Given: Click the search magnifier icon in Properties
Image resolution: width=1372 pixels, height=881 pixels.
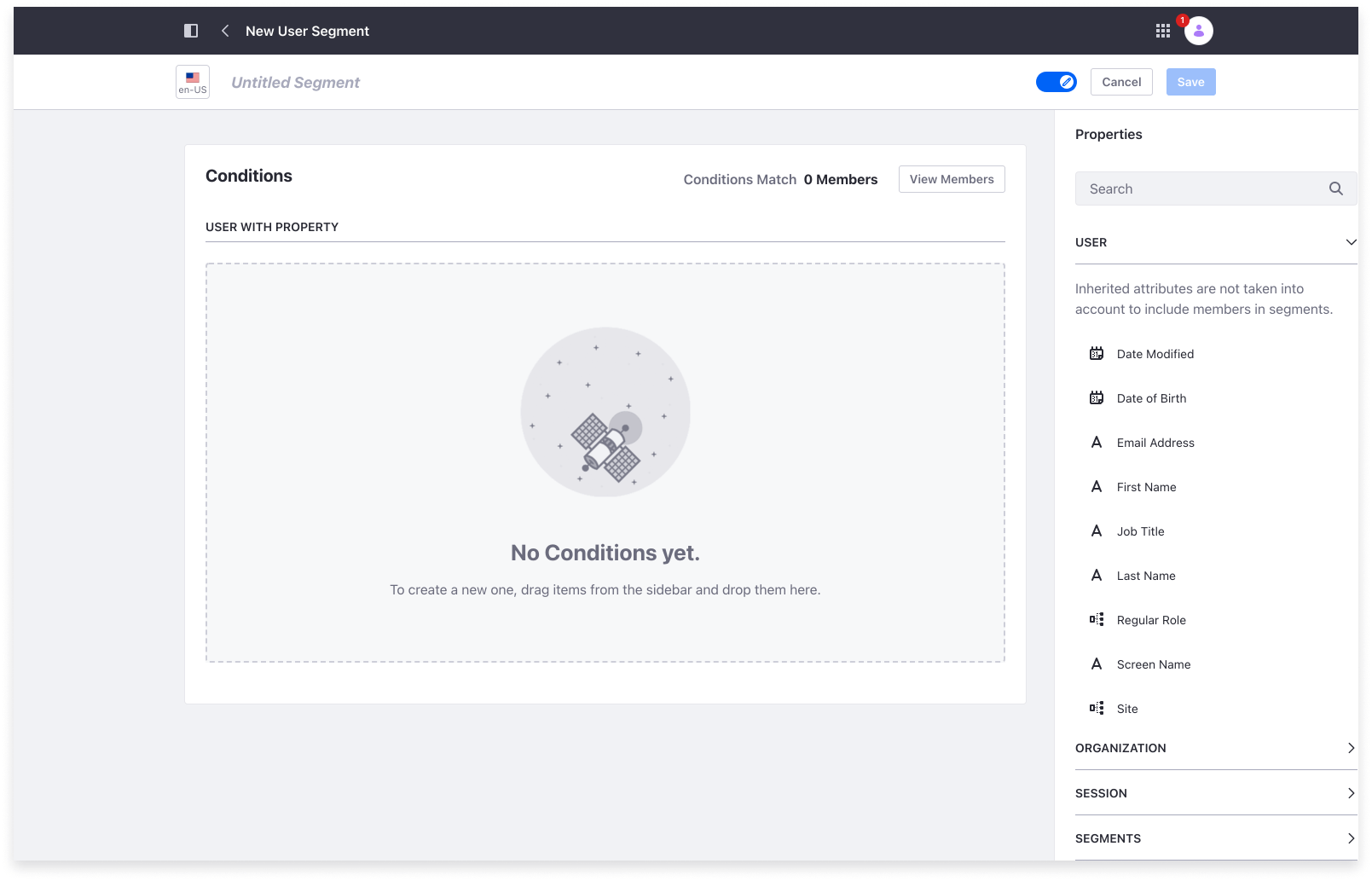Looking at the screenshot, I should 1335,188.
